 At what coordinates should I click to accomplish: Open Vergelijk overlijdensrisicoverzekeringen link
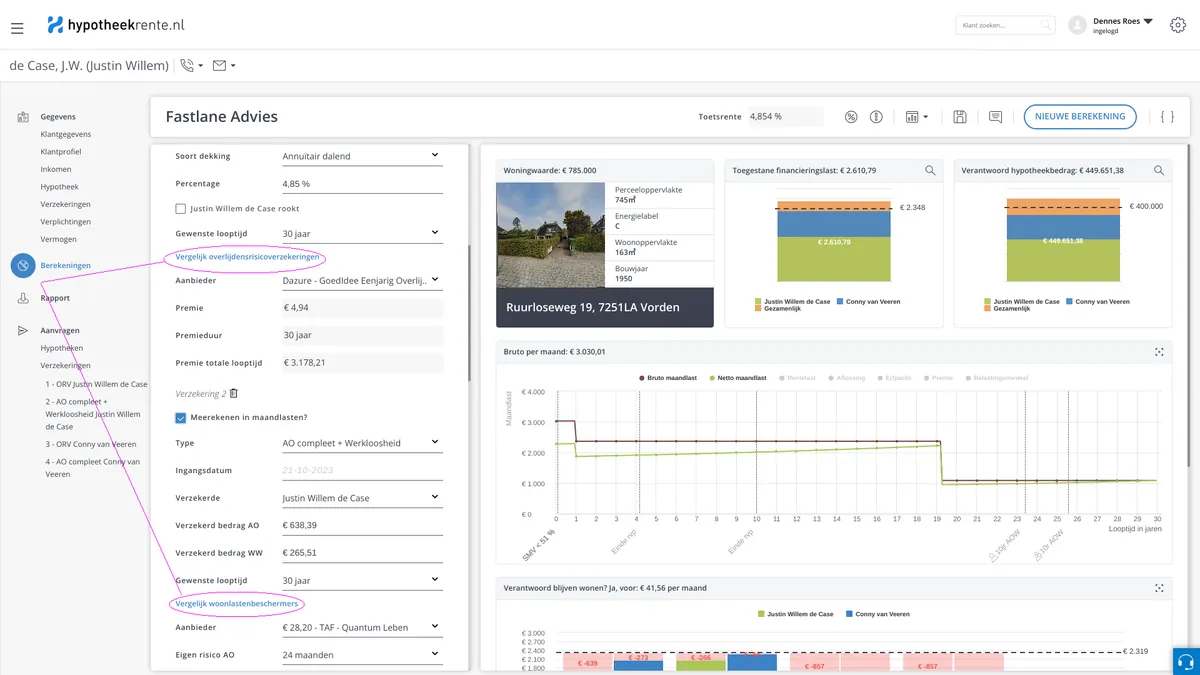point(247,257)
